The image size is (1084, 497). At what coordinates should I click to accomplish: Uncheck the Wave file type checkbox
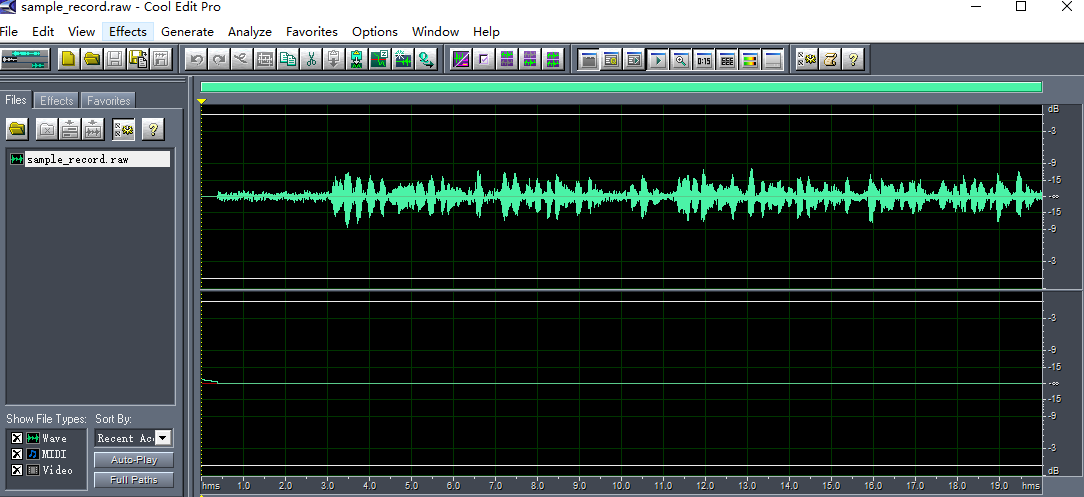16,439
